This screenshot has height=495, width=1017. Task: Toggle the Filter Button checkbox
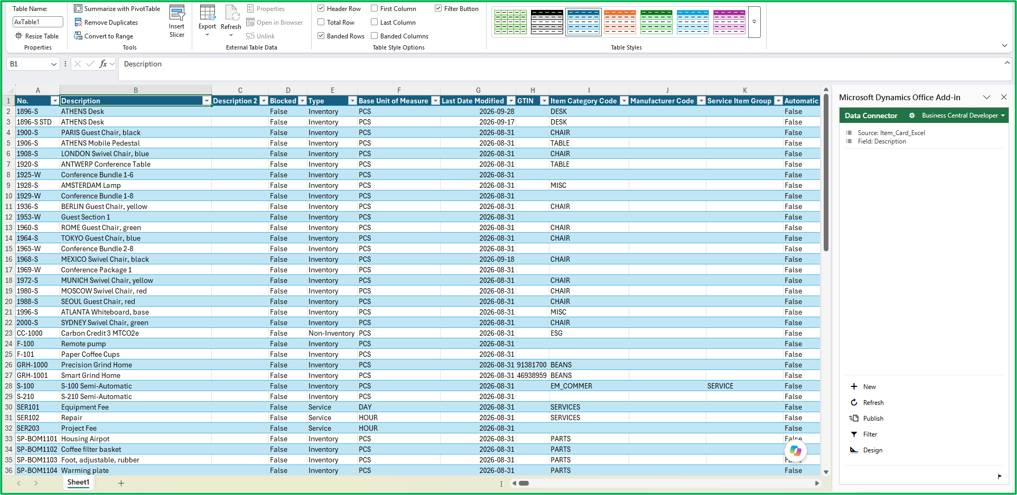coord(438,9)
